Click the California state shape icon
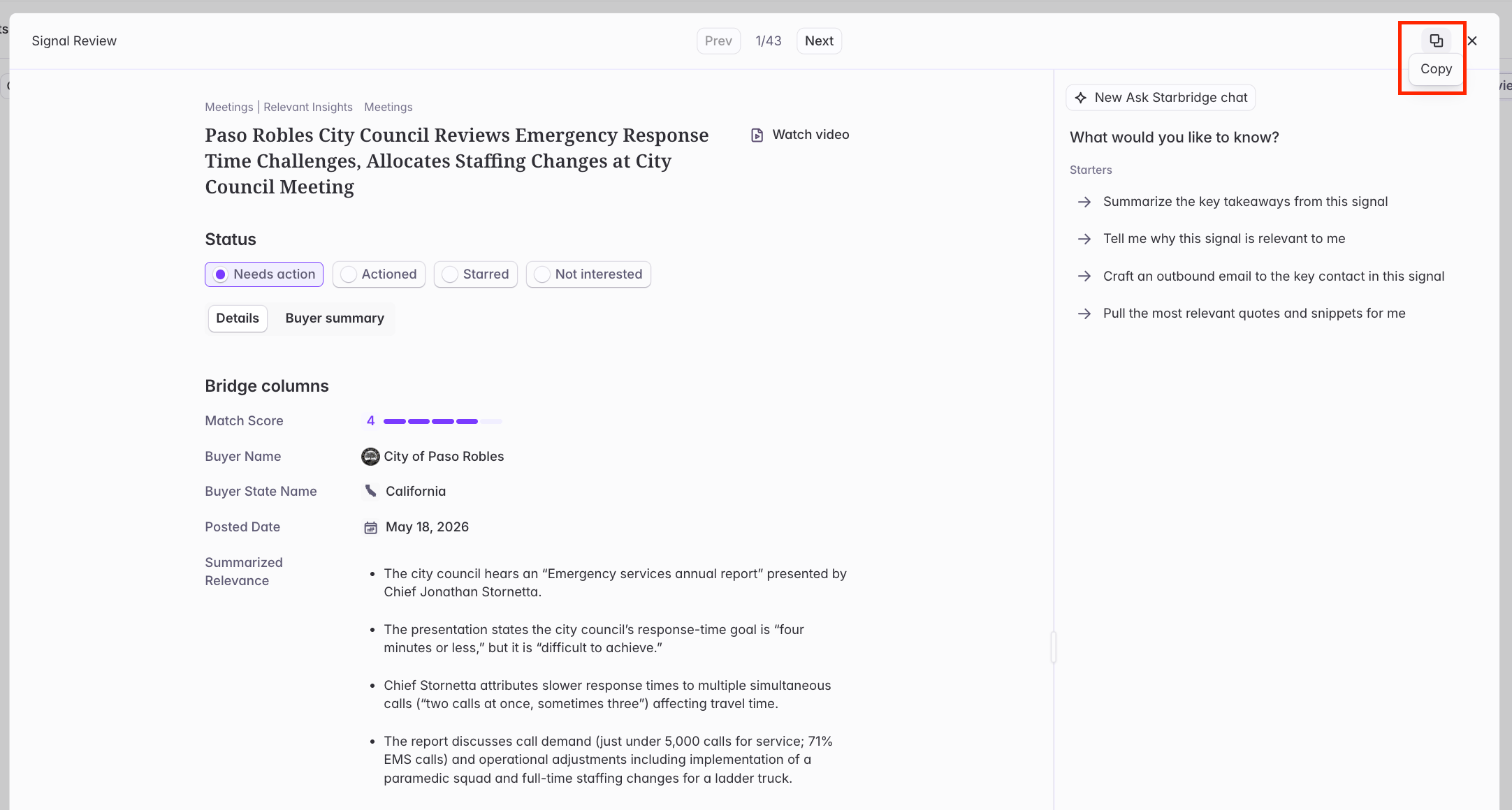This screenshot has height=810, width=1512. click(370, 492)
